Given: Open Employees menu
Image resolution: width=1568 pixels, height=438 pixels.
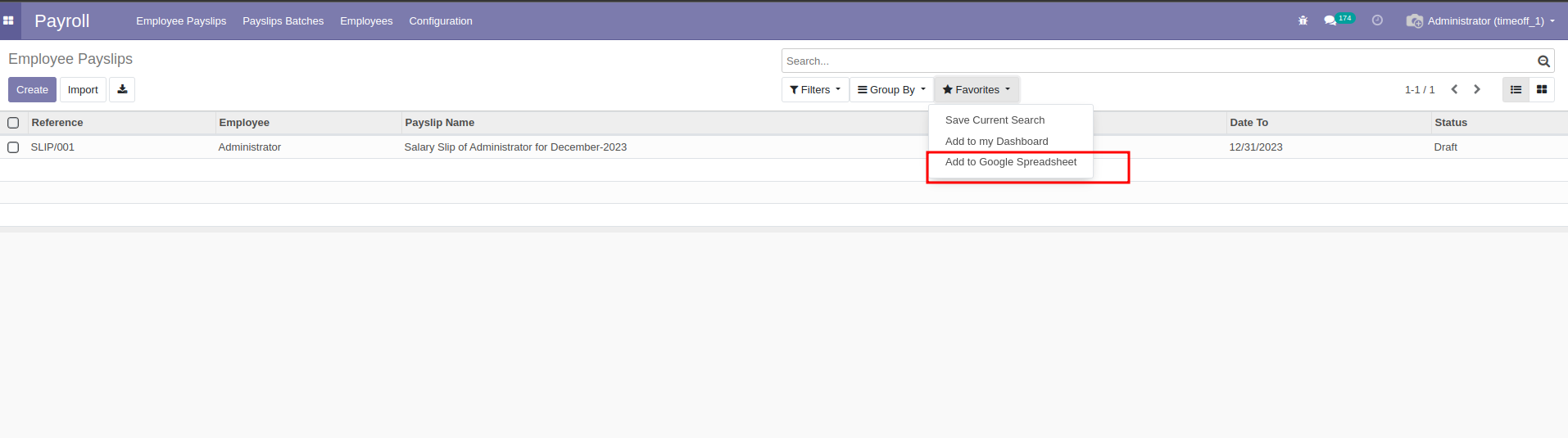Looking at the screenshot, I should 366,20.
